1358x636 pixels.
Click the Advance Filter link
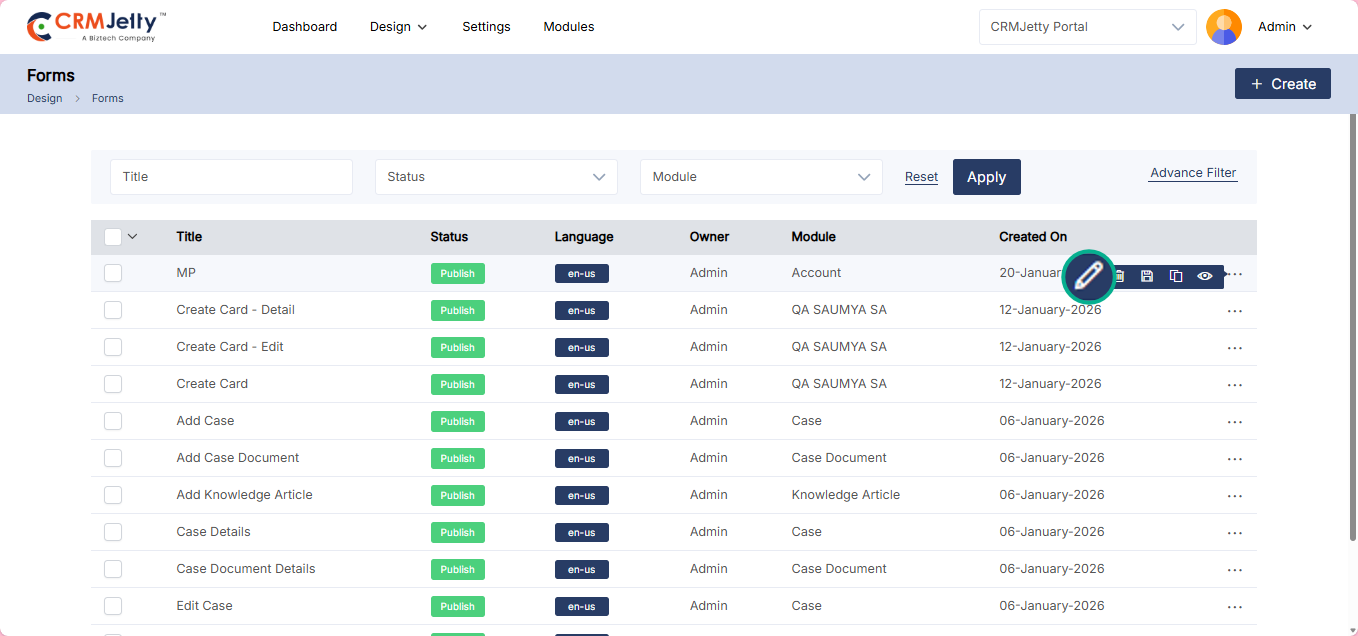tap(1193, 173)
